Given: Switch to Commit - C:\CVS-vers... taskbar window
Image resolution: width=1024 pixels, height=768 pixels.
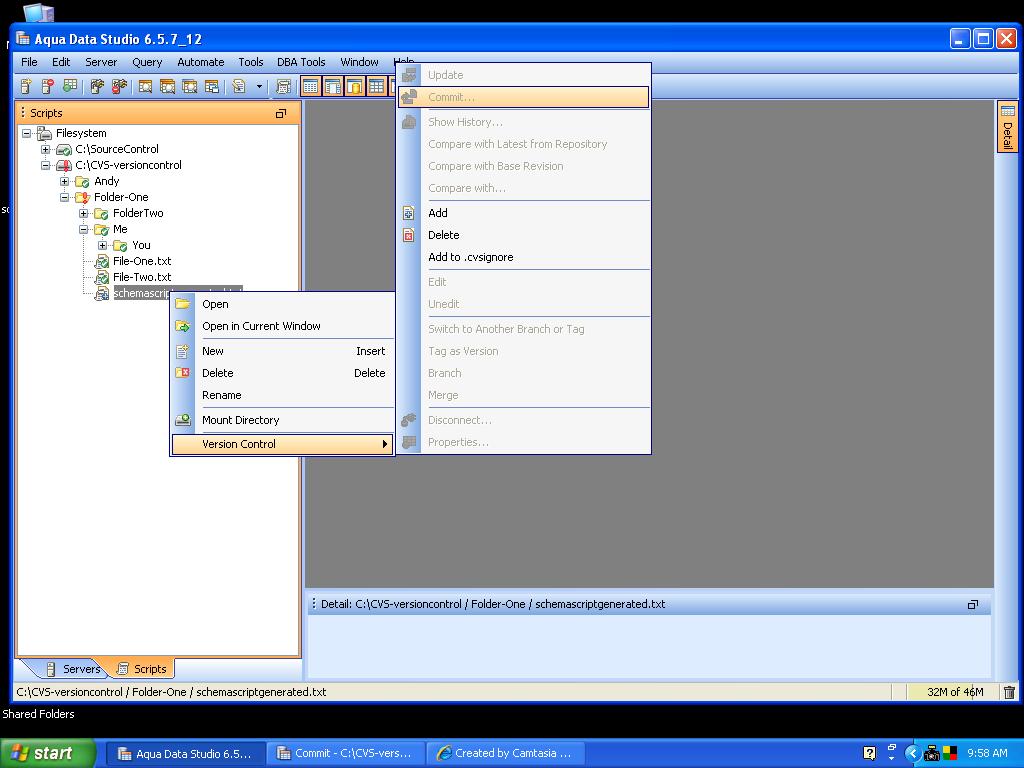Looking at the screenshot, I should [345, 753].
